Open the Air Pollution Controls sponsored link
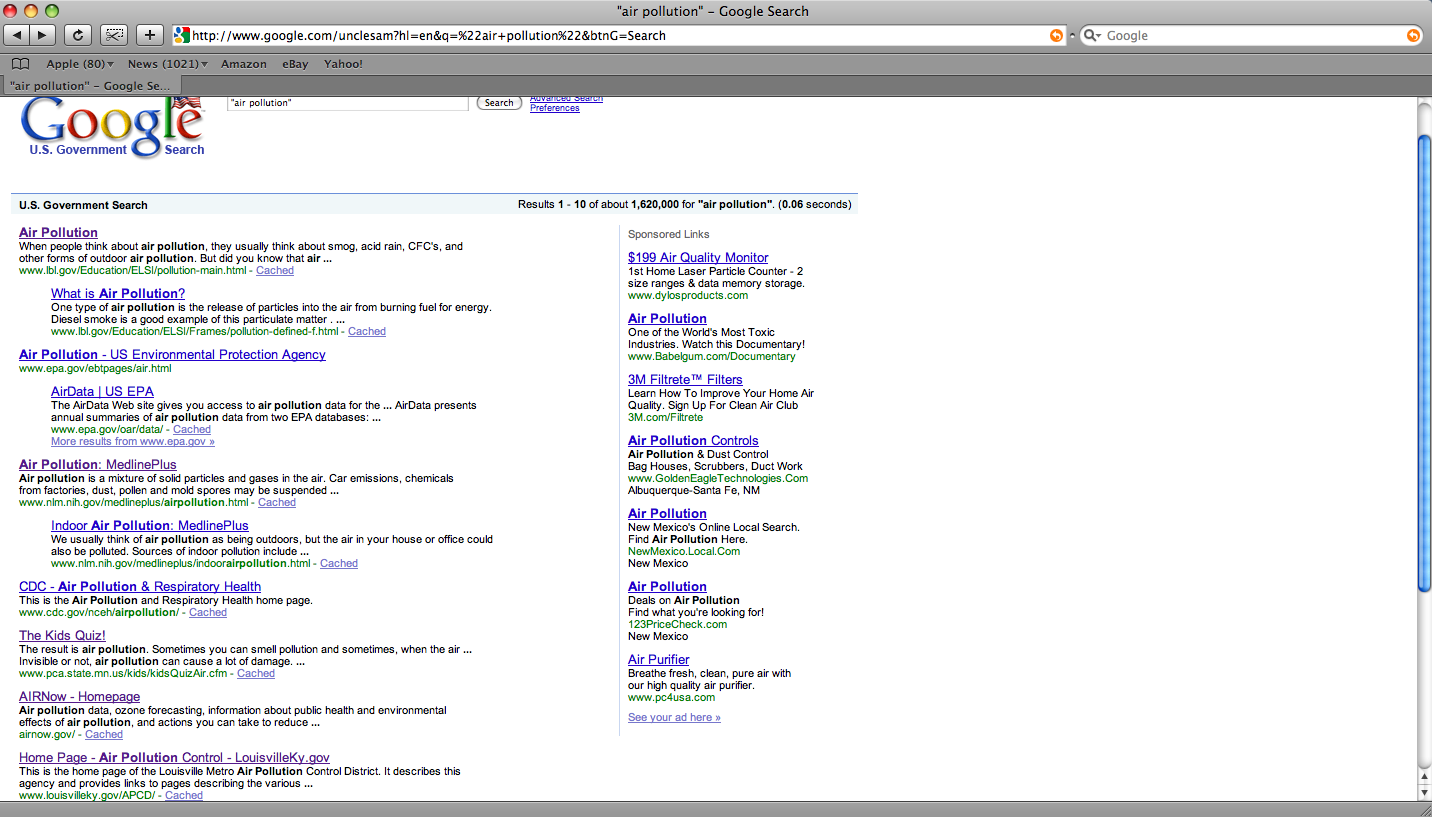The image size is (1432, 817). pos(693,440)
